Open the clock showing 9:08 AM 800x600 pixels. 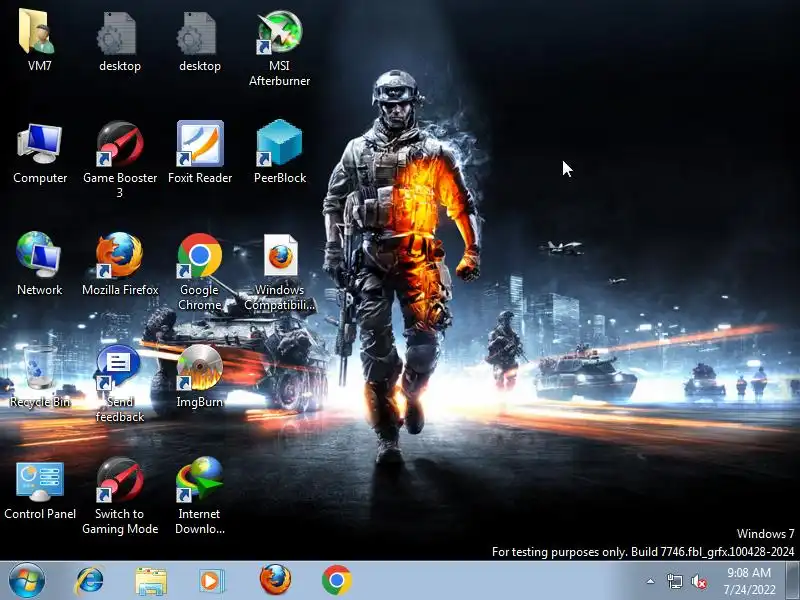tap(749, 581)
